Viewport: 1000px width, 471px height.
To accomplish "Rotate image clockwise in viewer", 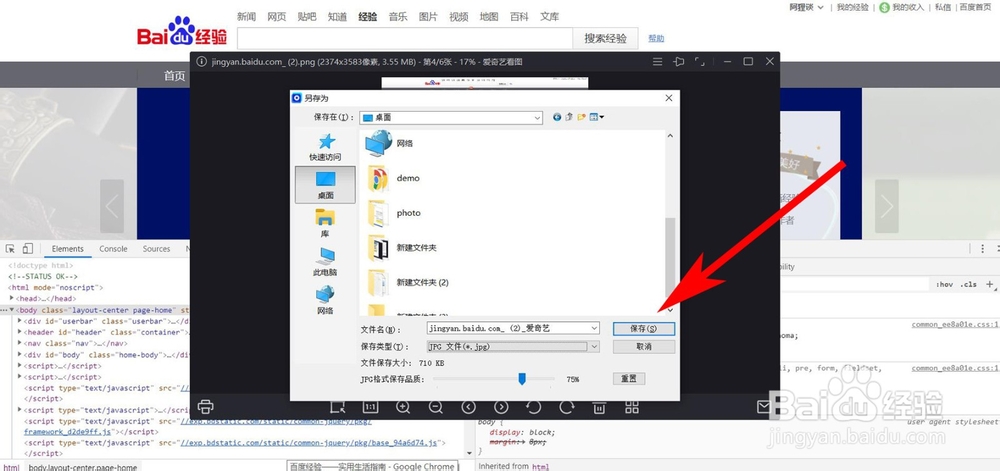I will point(566,407).
